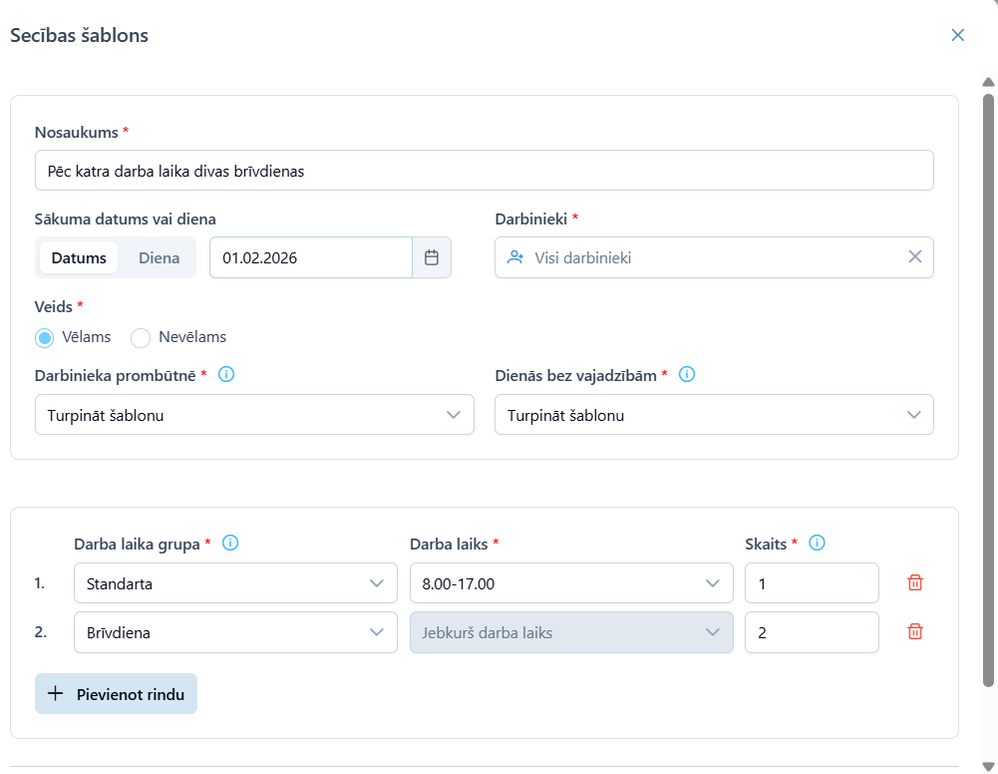Delete row 1 with Standarta group

(x=915, y=582)
